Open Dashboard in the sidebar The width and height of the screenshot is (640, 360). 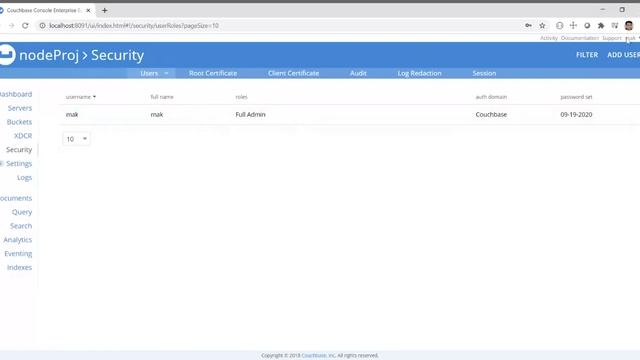16,94
